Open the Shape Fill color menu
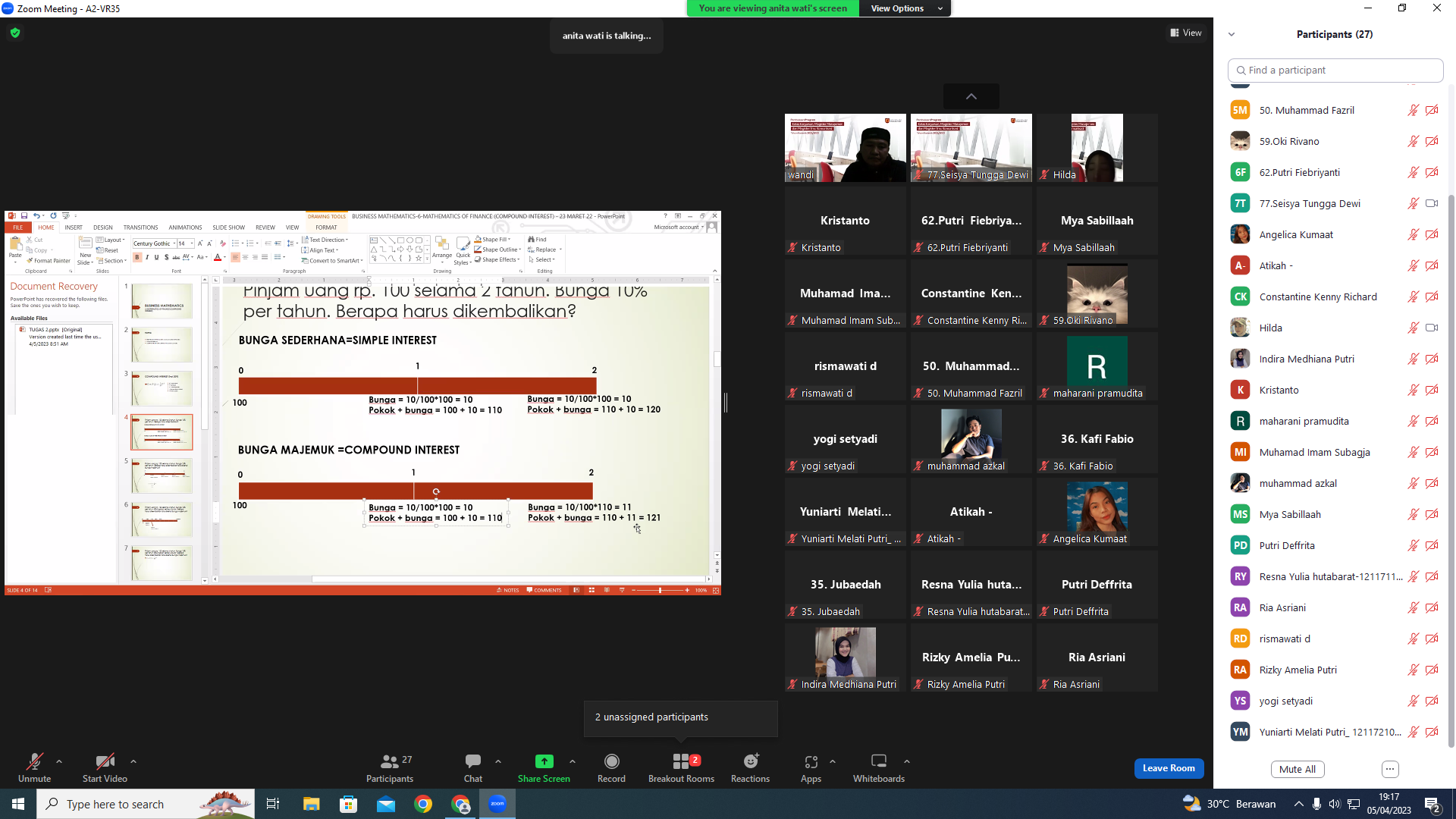Viewport: 1456px width, 819px height. coord(494,240)
